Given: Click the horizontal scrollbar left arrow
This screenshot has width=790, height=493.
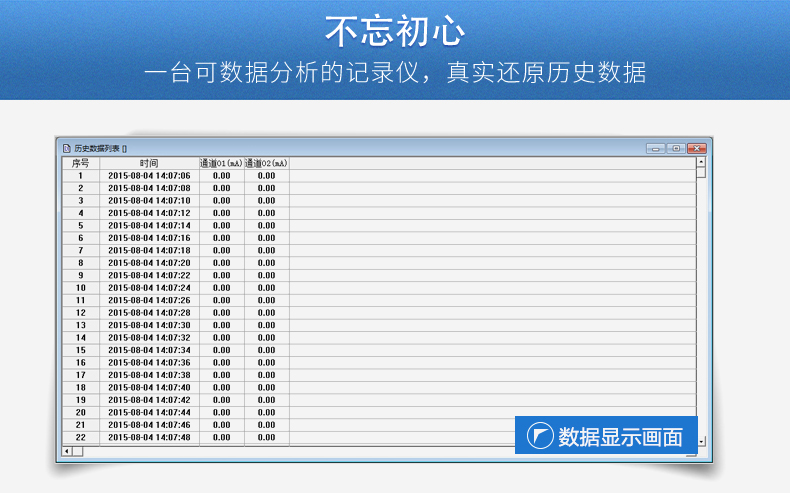Looking at the screenshot, I should [66, 451].
